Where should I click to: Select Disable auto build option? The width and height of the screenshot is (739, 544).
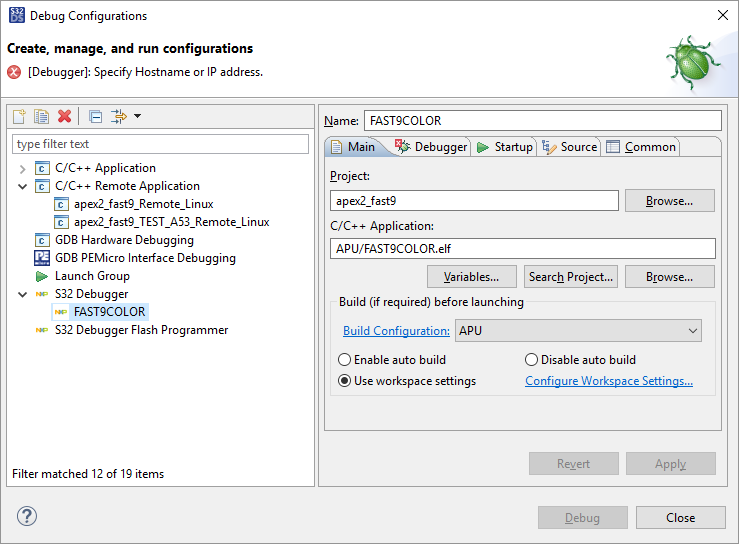click(531, 360)
